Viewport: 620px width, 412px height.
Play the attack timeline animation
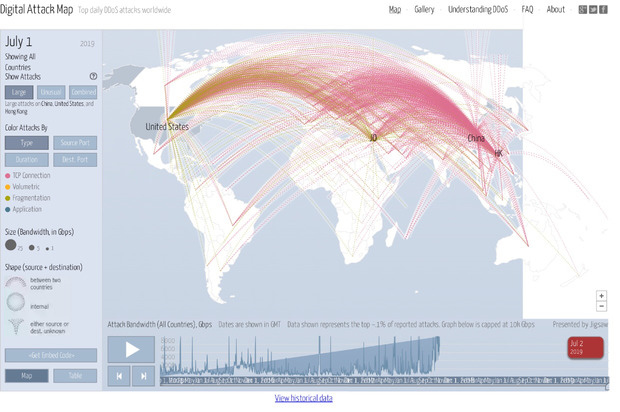click(131, 349)
